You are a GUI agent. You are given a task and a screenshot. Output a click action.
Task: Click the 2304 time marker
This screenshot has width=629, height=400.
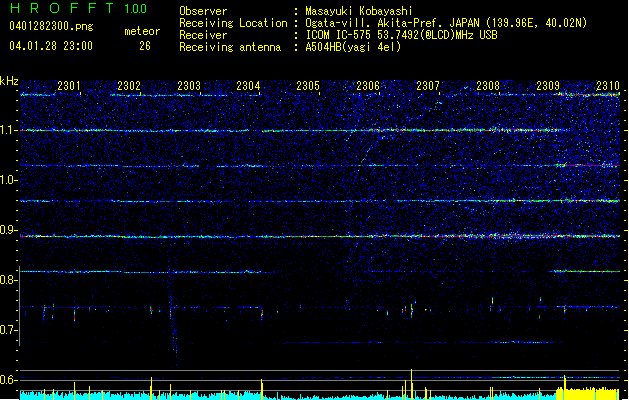[x=248, y=86]
